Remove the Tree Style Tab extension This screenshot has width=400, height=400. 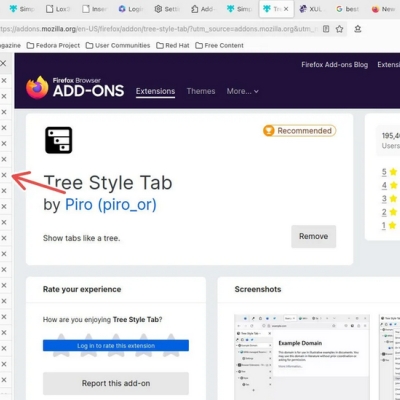[x=313, y=236]
